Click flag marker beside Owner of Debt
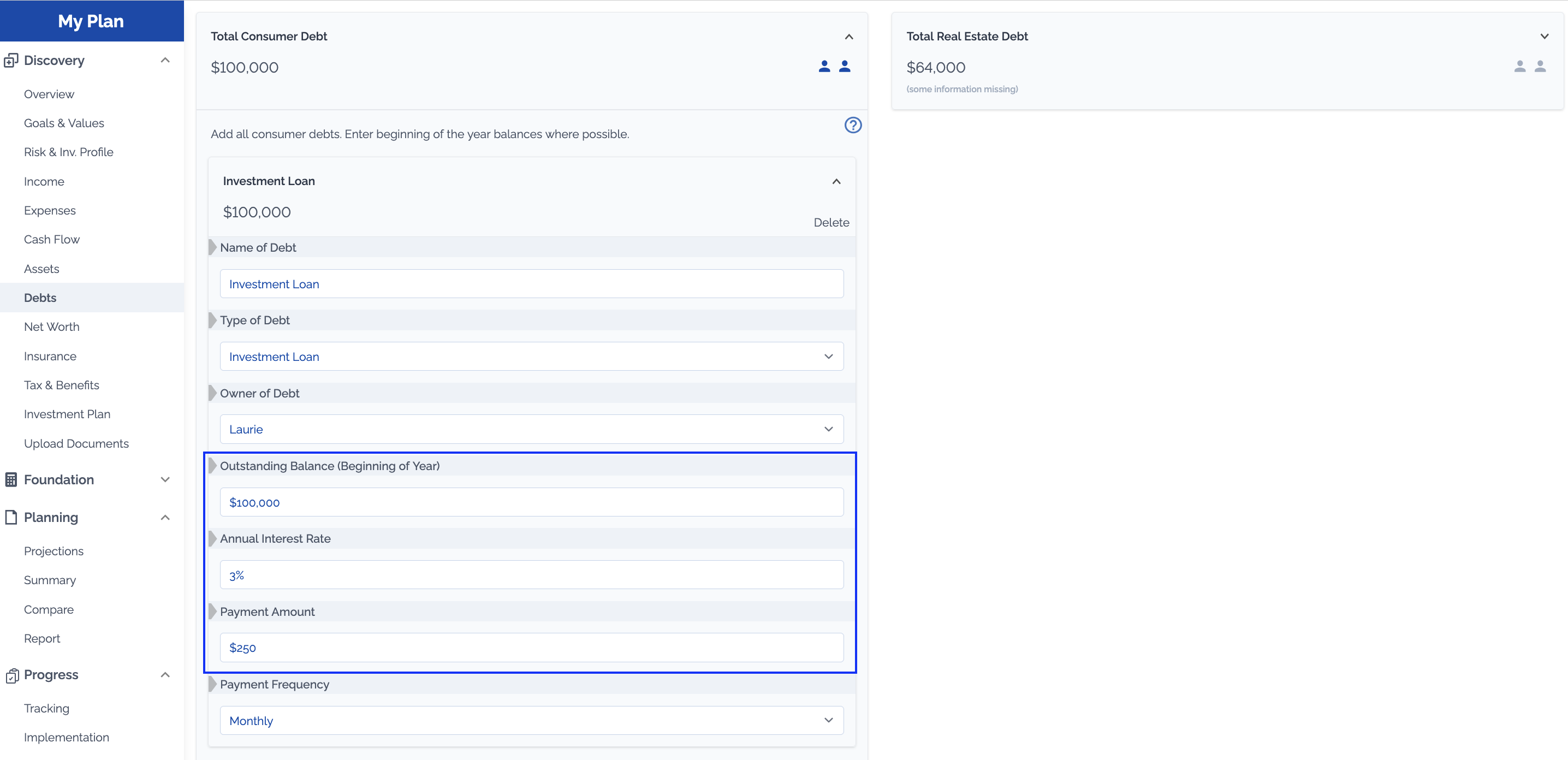 pyautogui.click(x=212, y=393)
